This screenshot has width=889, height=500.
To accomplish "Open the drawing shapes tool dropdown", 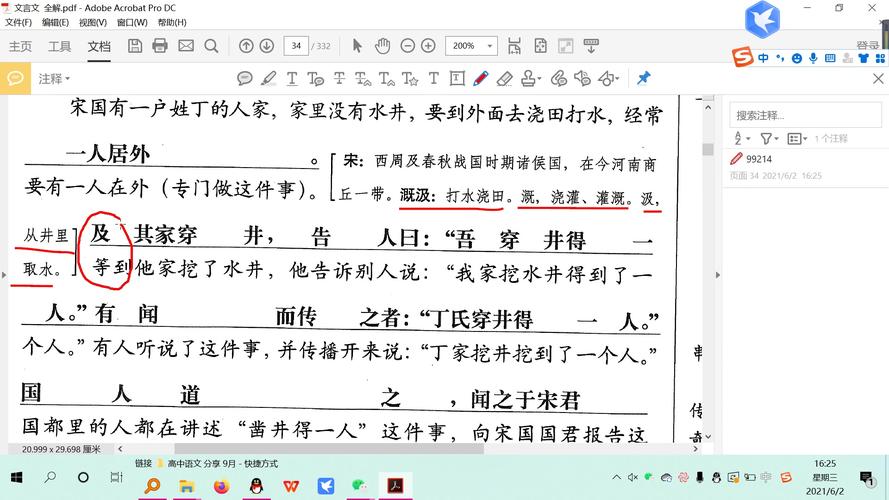I will (x=609, y=78).
